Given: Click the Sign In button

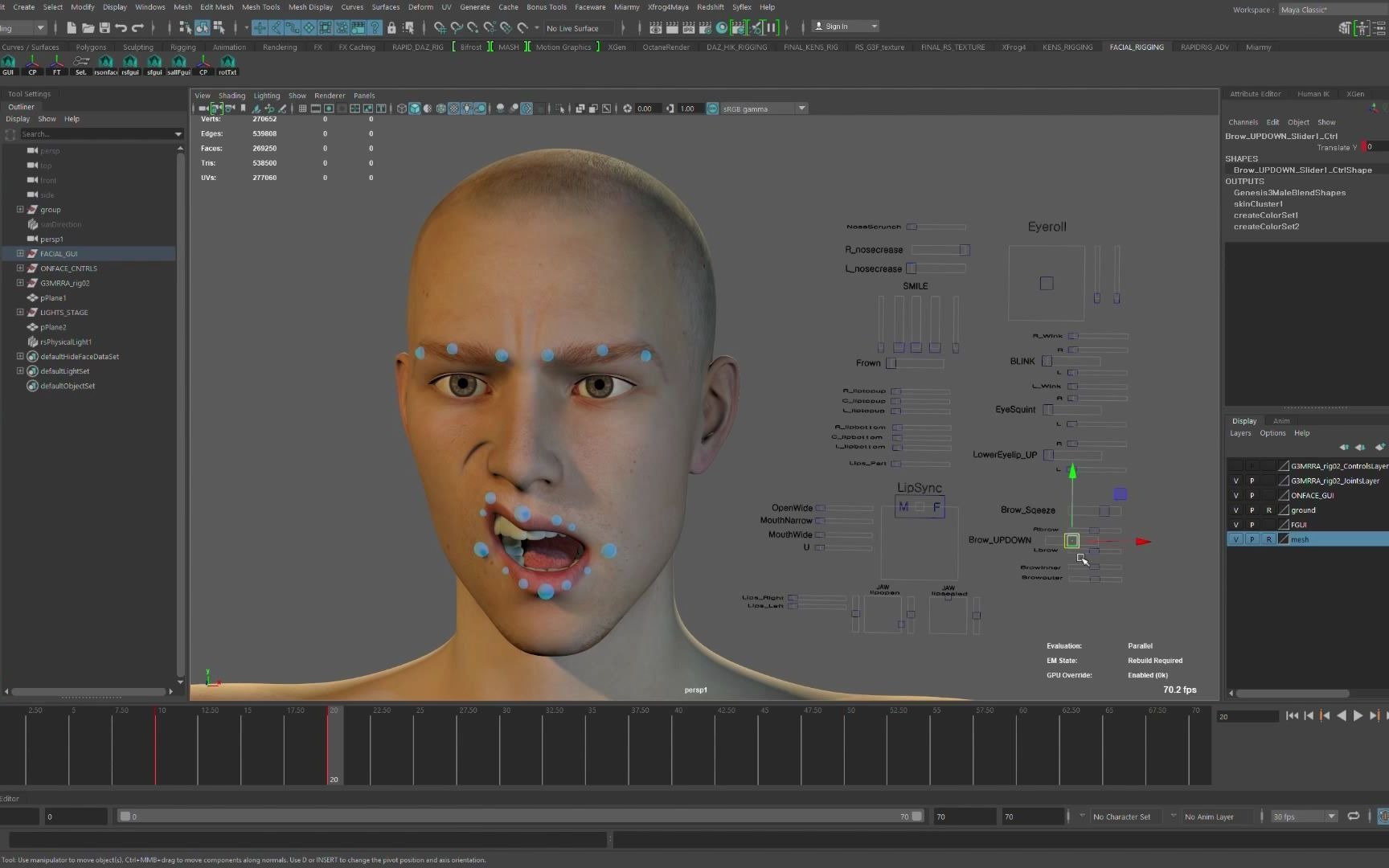Looking at the screenshot, I should (836, 26).
